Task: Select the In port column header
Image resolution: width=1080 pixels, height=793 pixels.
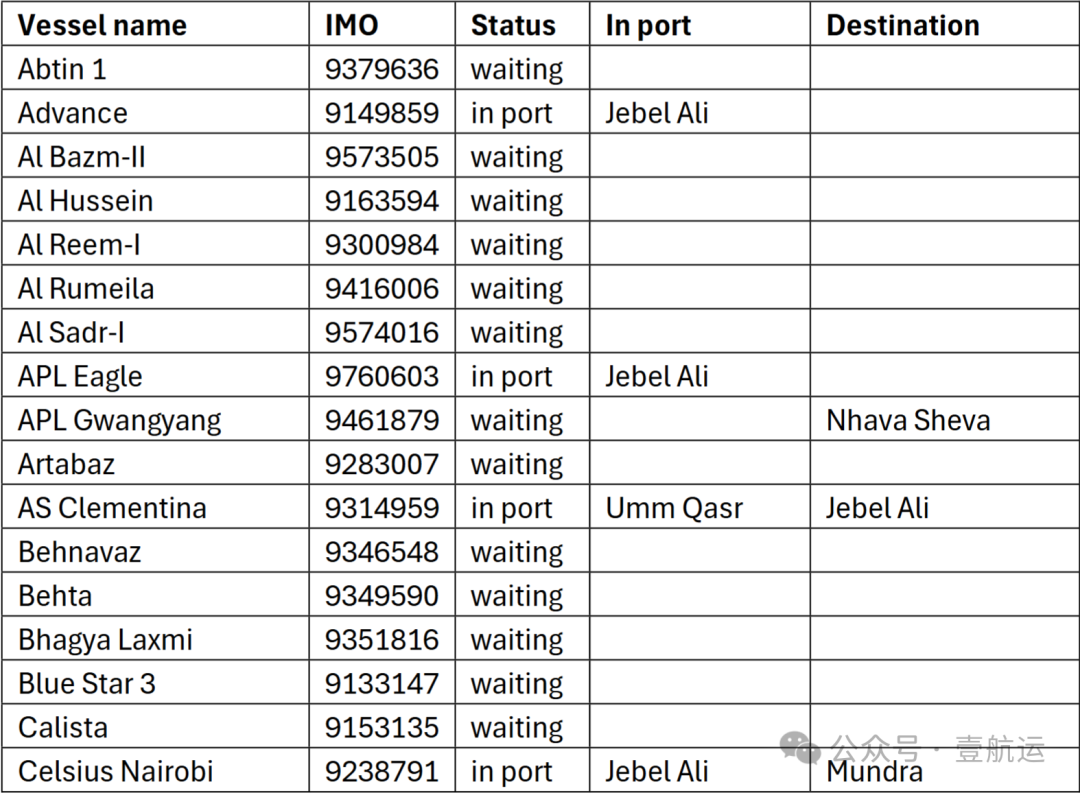Action: tap(648, 25)
